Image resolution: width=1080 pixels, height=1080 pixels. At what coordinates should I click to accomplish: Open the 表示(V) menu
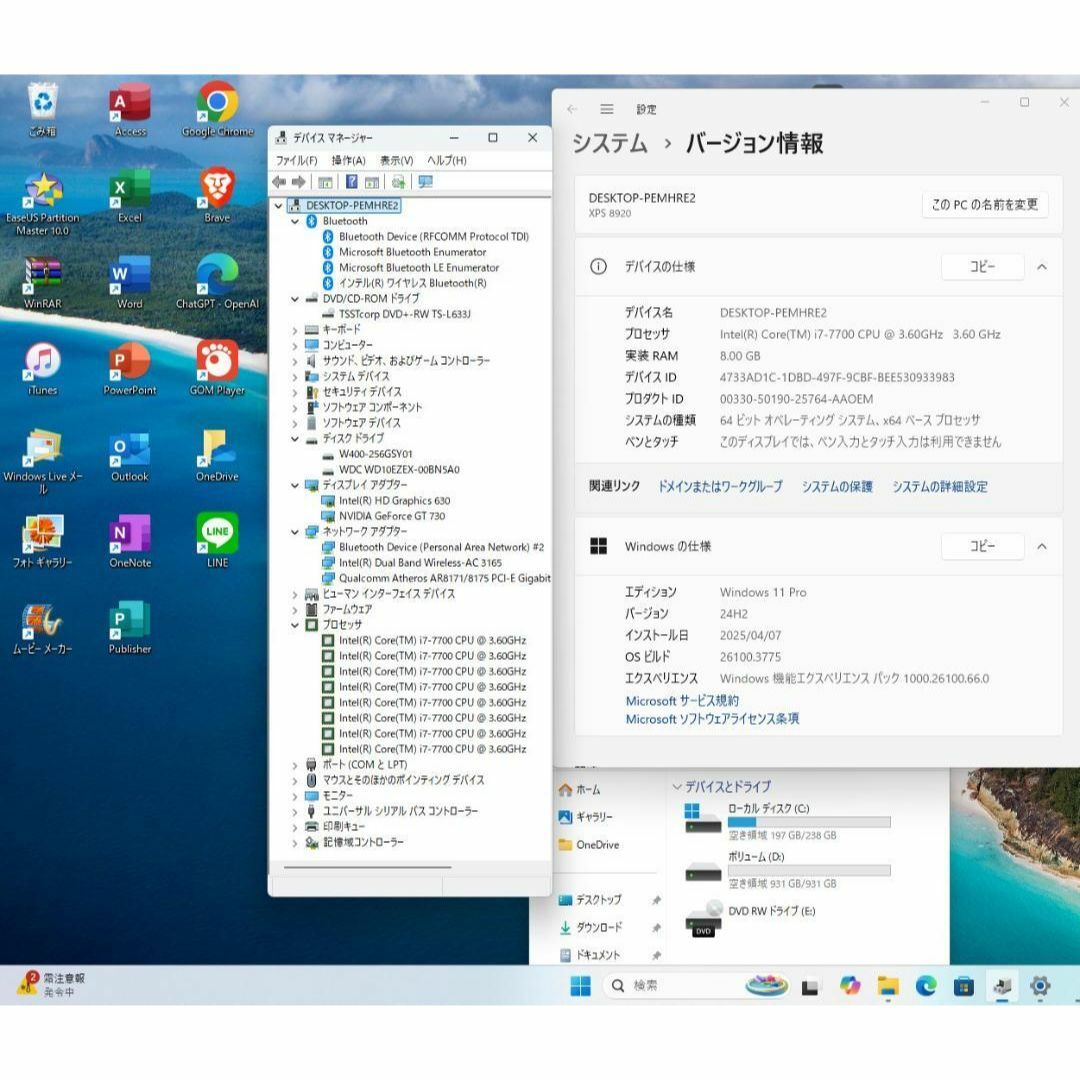point(397,160)
